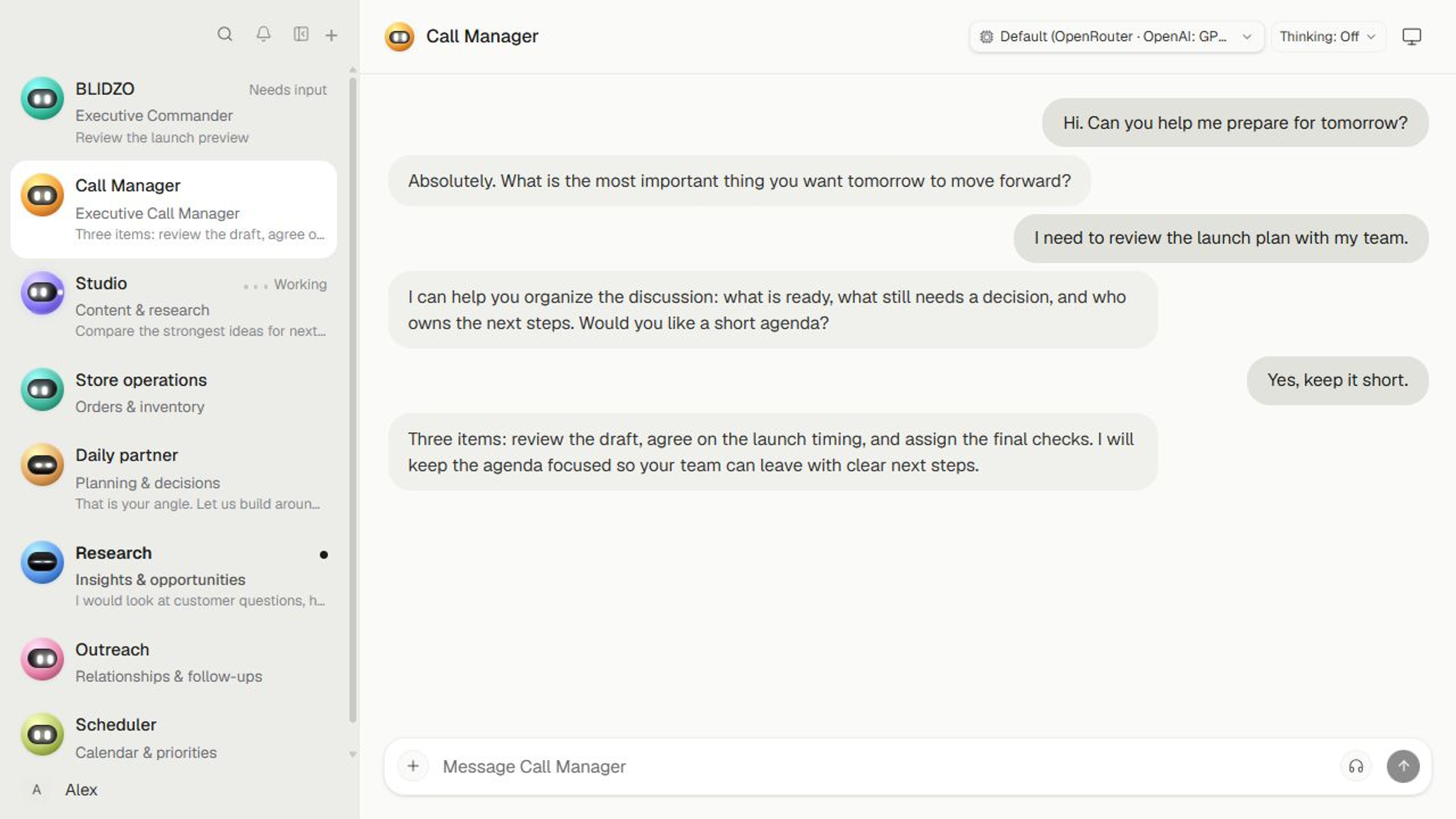Open the BLIDZO conversation title
This screenshot has width=1456, height=819.
105,89
